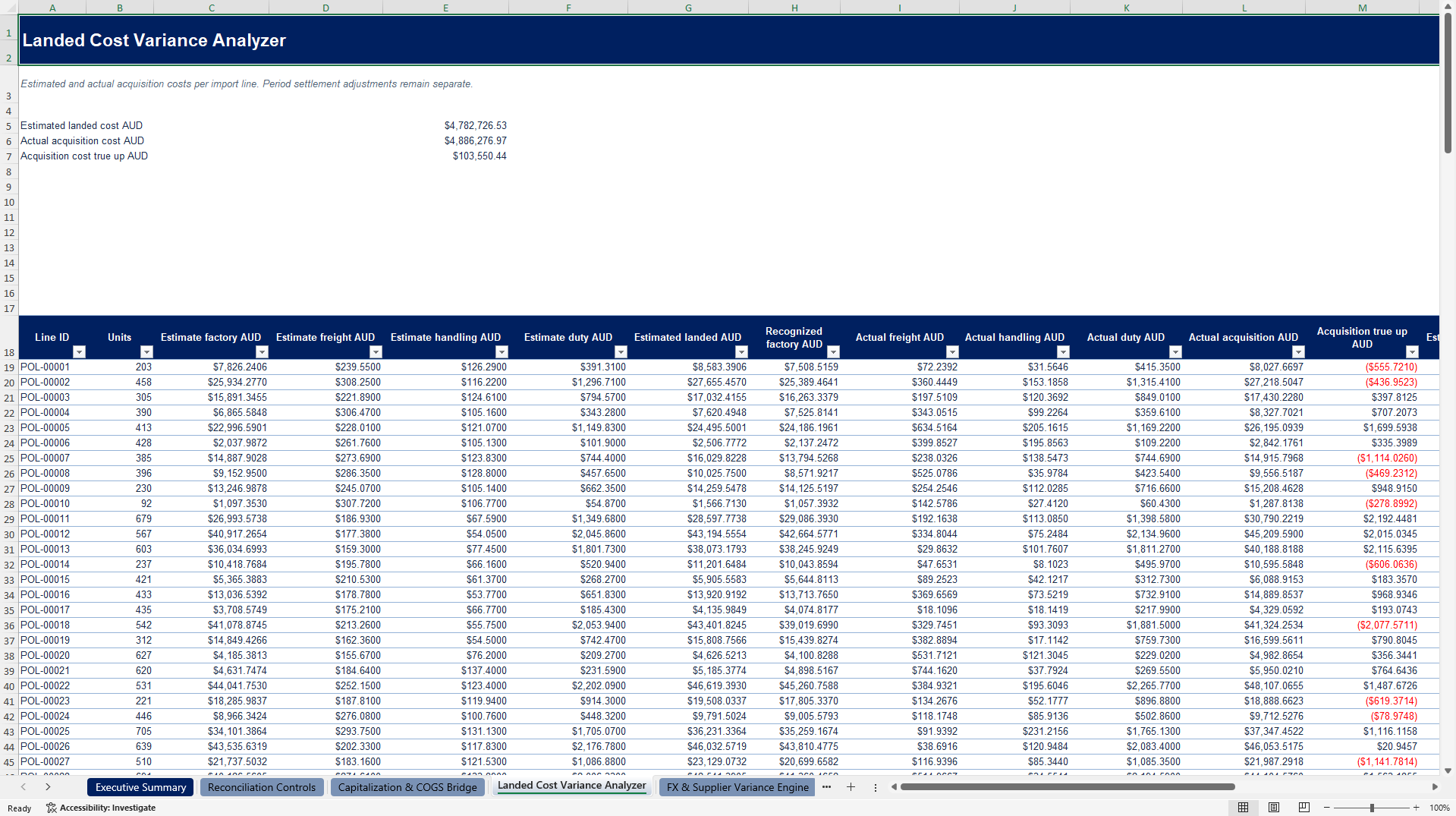Open Estimate duty AUD filter
The height and width of the screenshot is (816, 1456).
coord(621,352)
